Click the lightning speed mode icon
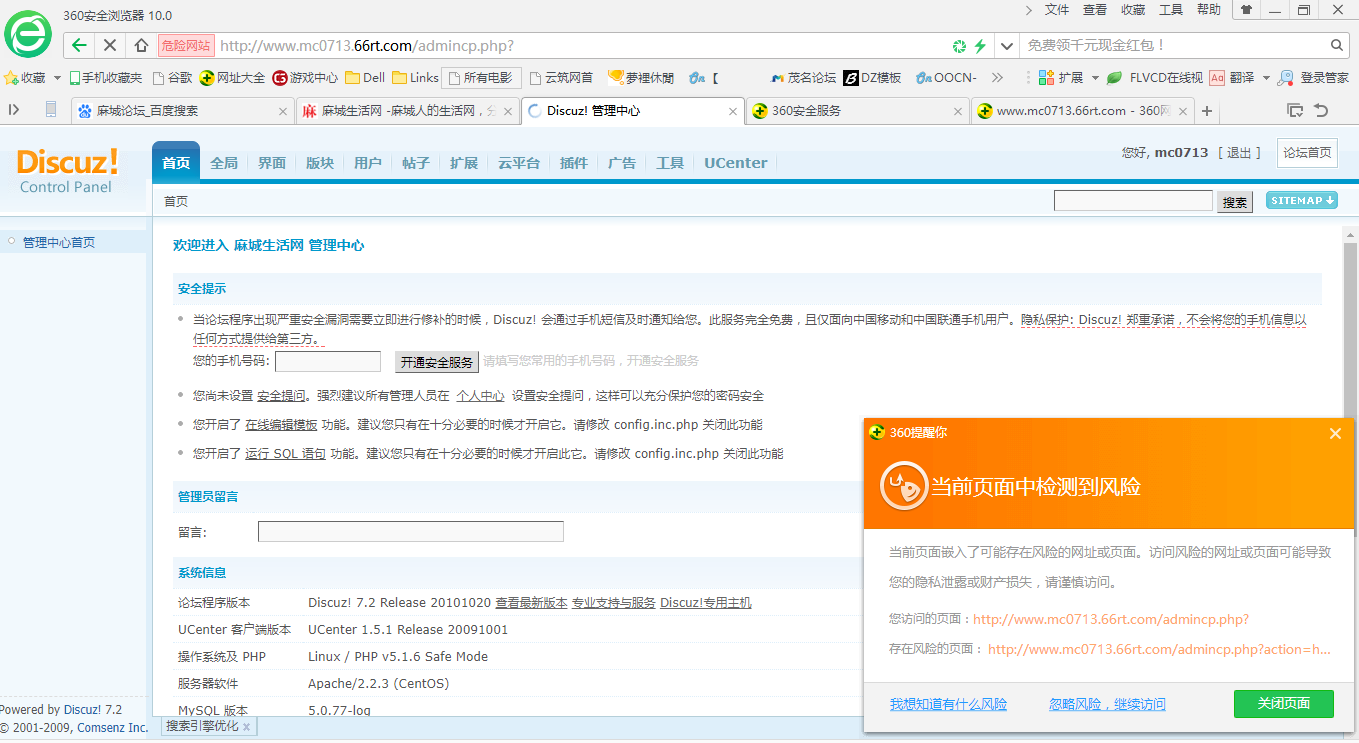Viewport: 1359px width, 743px height. click(x=980, y=46)
